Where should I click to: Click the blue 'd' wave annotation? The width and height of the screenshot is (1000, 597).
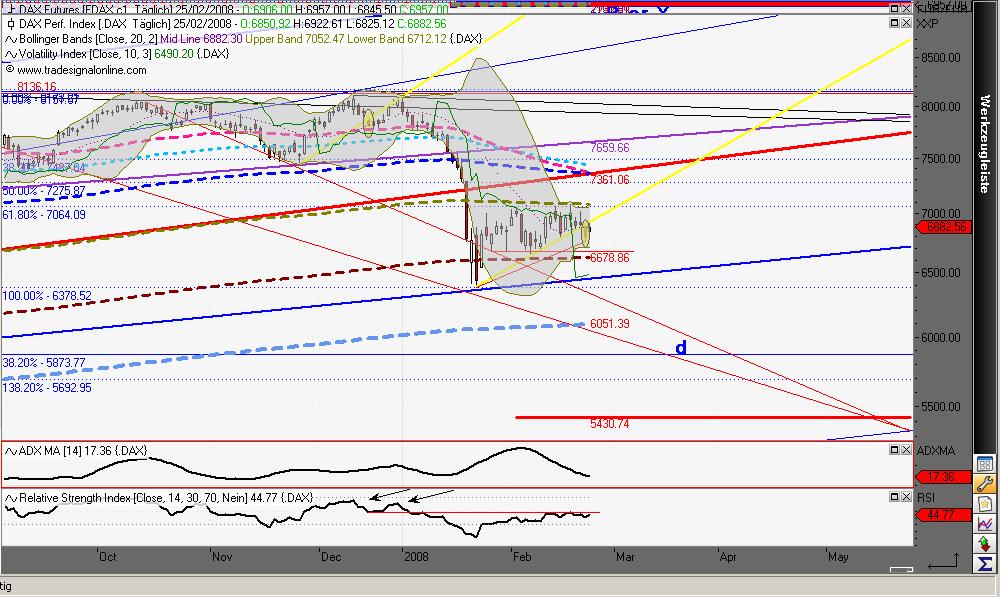(x=681, y=348)
